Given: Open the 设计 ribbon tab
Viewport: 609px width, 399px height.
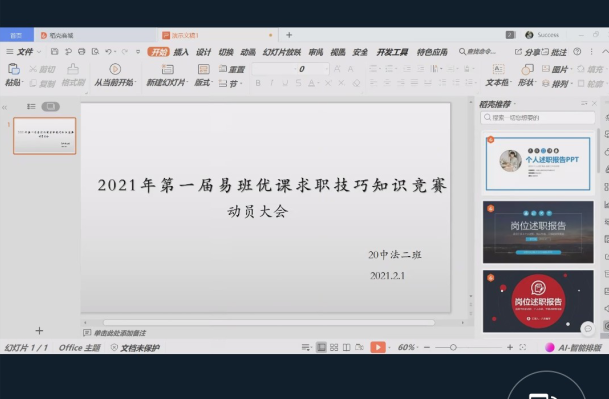Looking at the screenshot, I should pyautogui.click(x=203, y=52).
